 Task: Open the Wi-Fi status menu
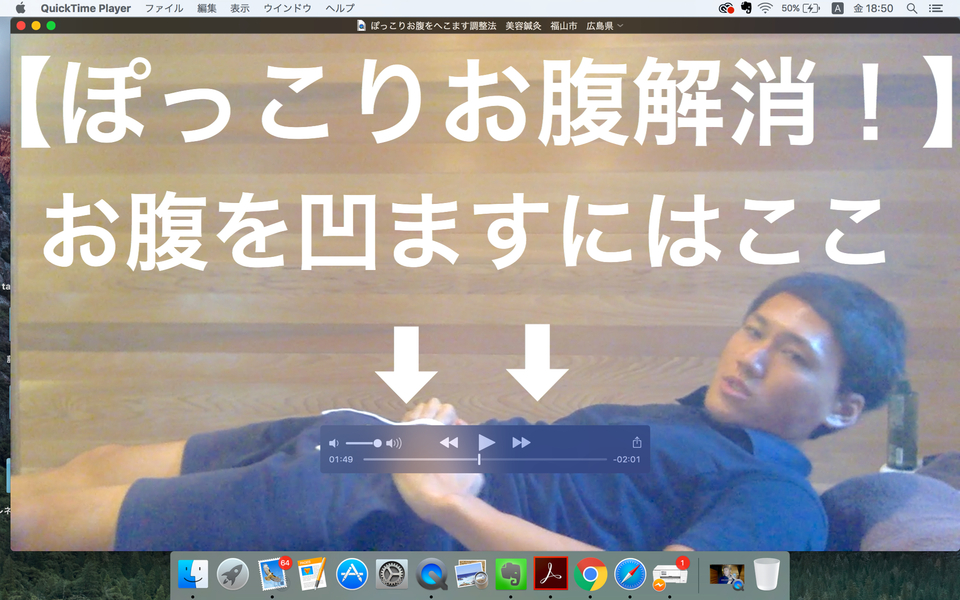(765, 8)
